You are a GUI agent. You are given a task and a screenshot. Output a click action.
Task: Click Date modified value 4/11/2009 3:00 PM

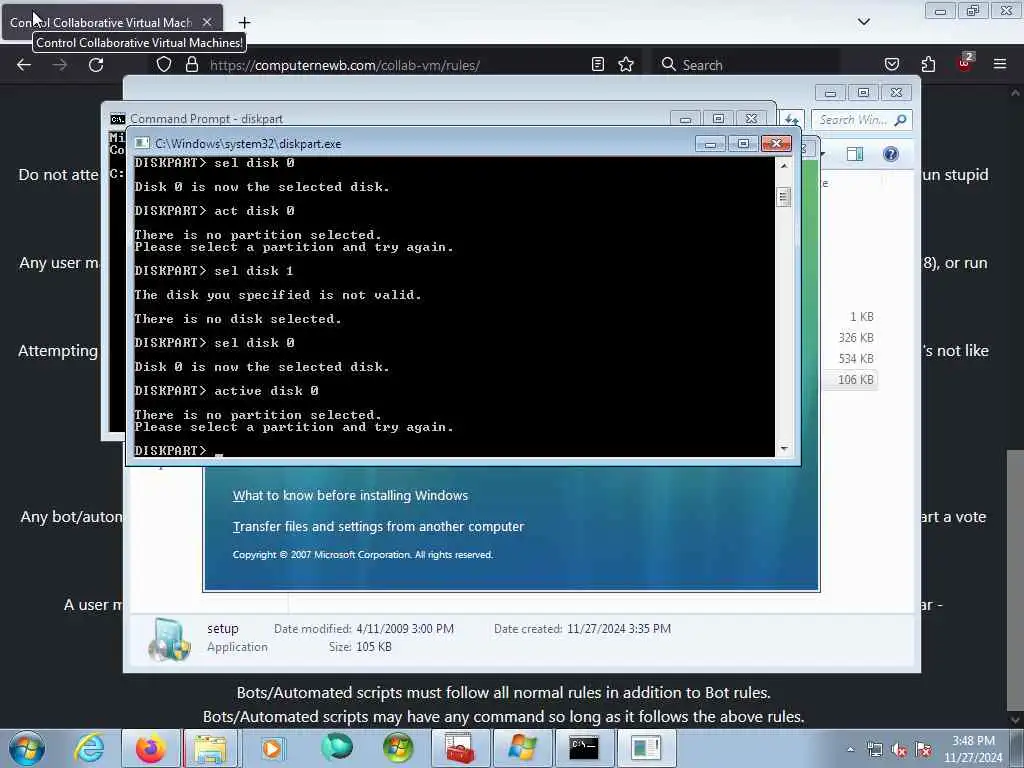[405, 629]
